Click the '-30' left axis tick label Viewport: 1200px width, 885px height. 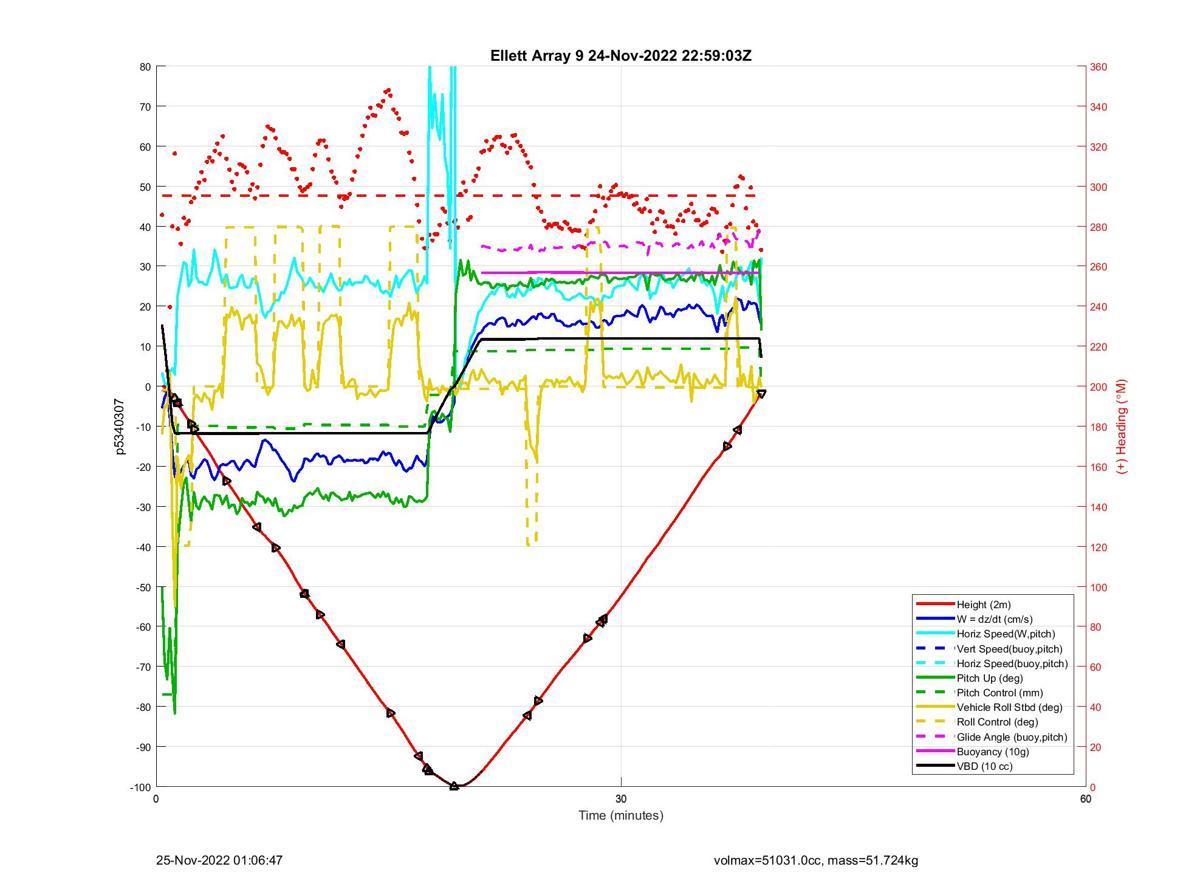click(143, 507)
